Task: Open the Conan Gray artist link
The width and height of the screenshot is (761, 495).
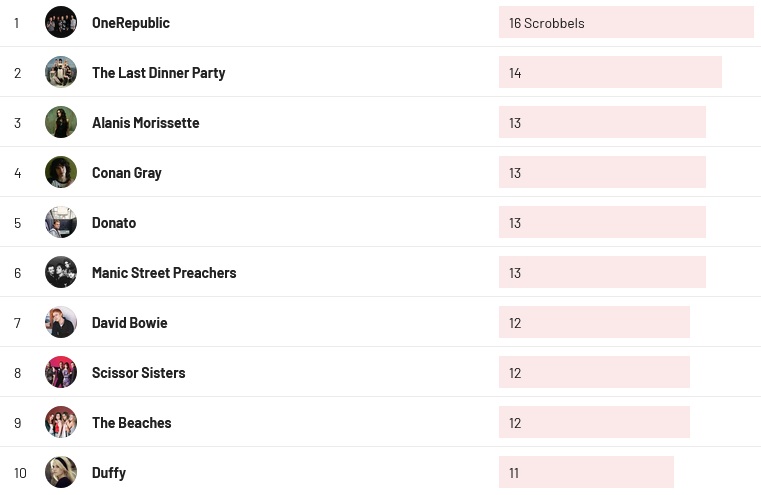Action: pos(126,173)
